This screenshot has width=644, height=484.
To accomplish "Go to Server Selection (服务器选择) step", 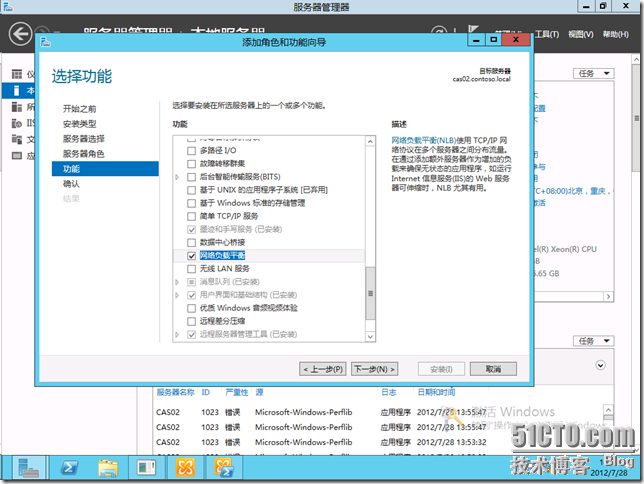I will point(83,139).
